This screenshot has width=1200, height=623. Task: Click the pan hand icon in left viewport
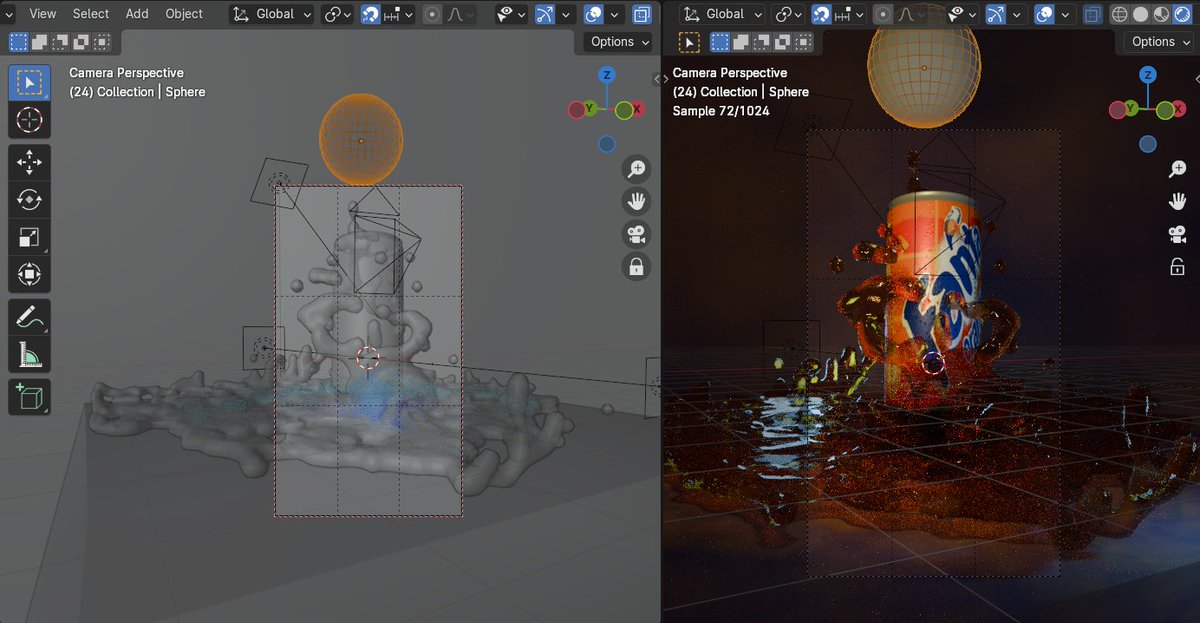coord(636,201)
